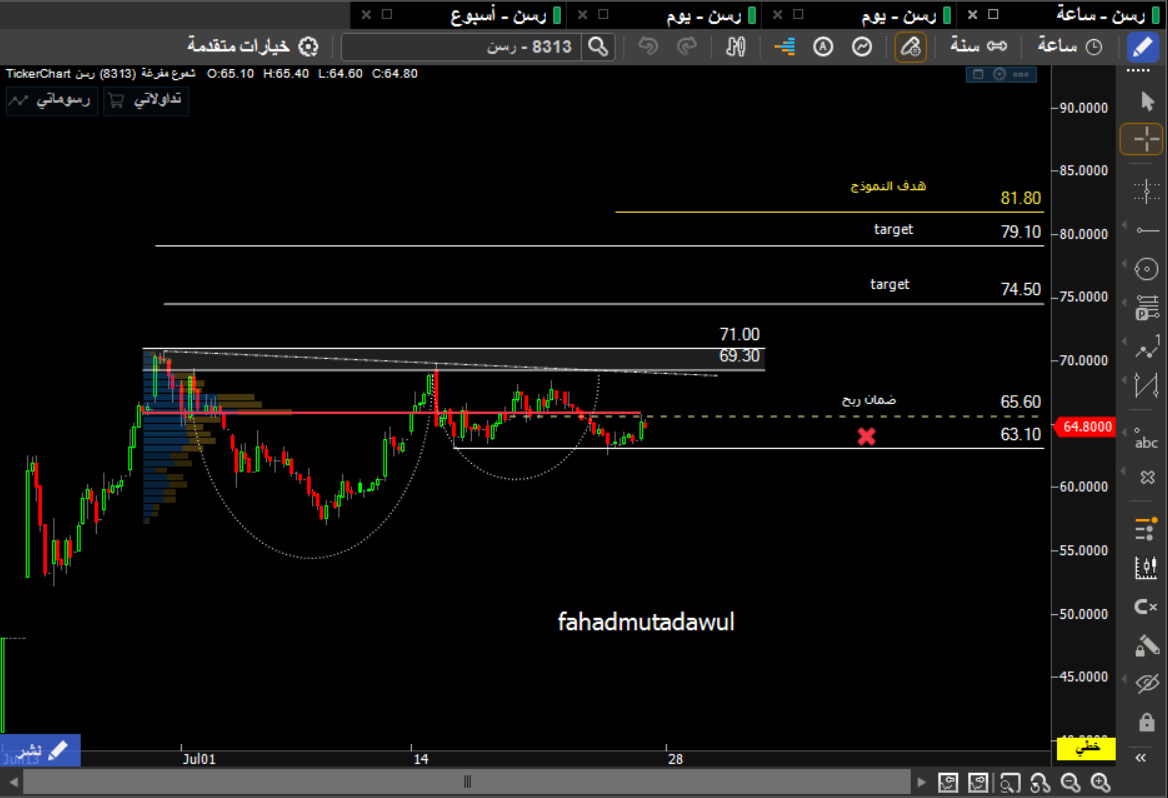Reset zoom with the rotating magnifier icon
This screenshot has height=798, width=1168.
click(1040, 782)
